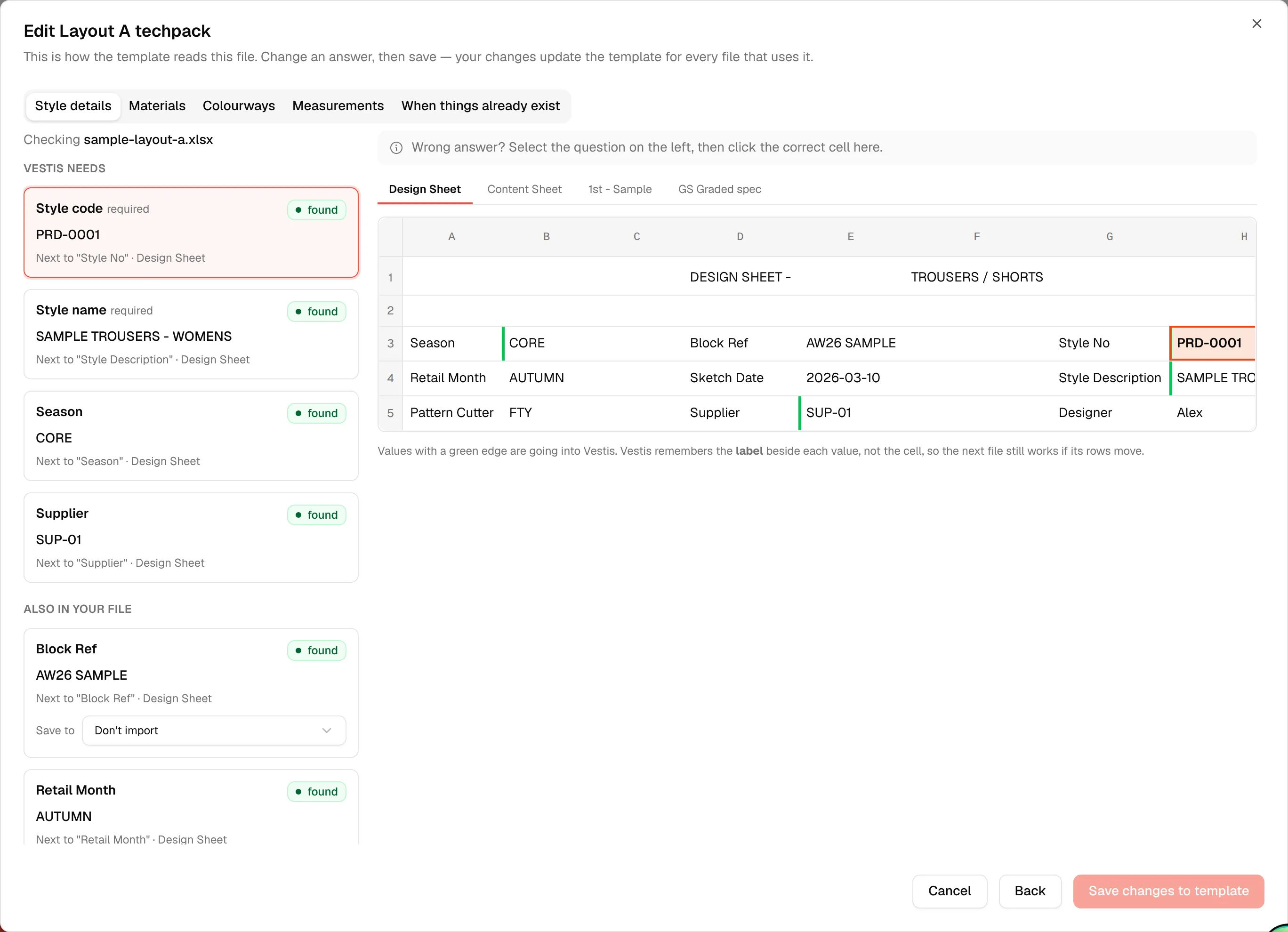This screenshot has width=1288, height=932.
Task: Click the Retail Month label cell in row 4
Action: pos(452,378)
